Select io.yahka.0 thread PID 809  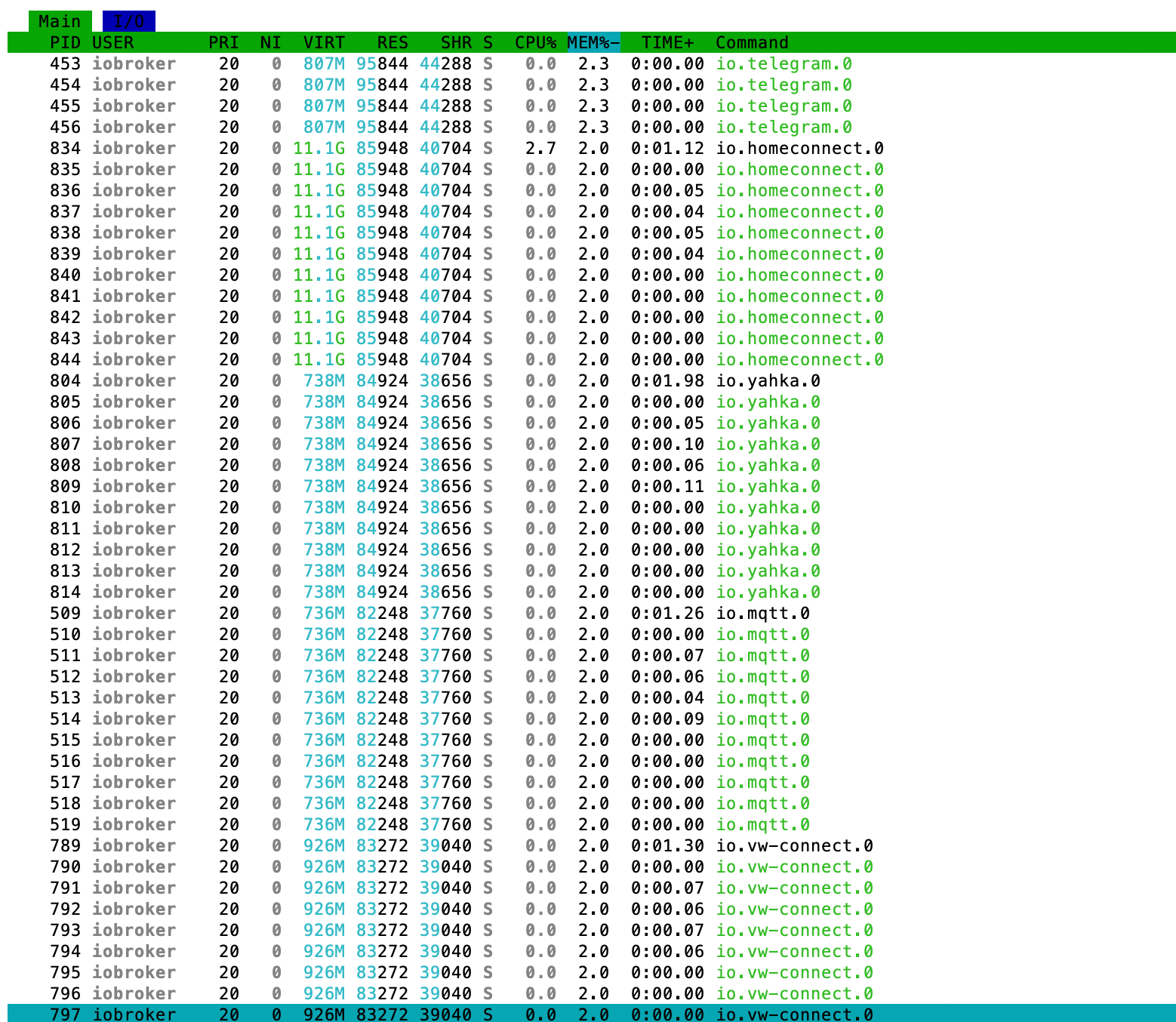[x=592, y=486]
